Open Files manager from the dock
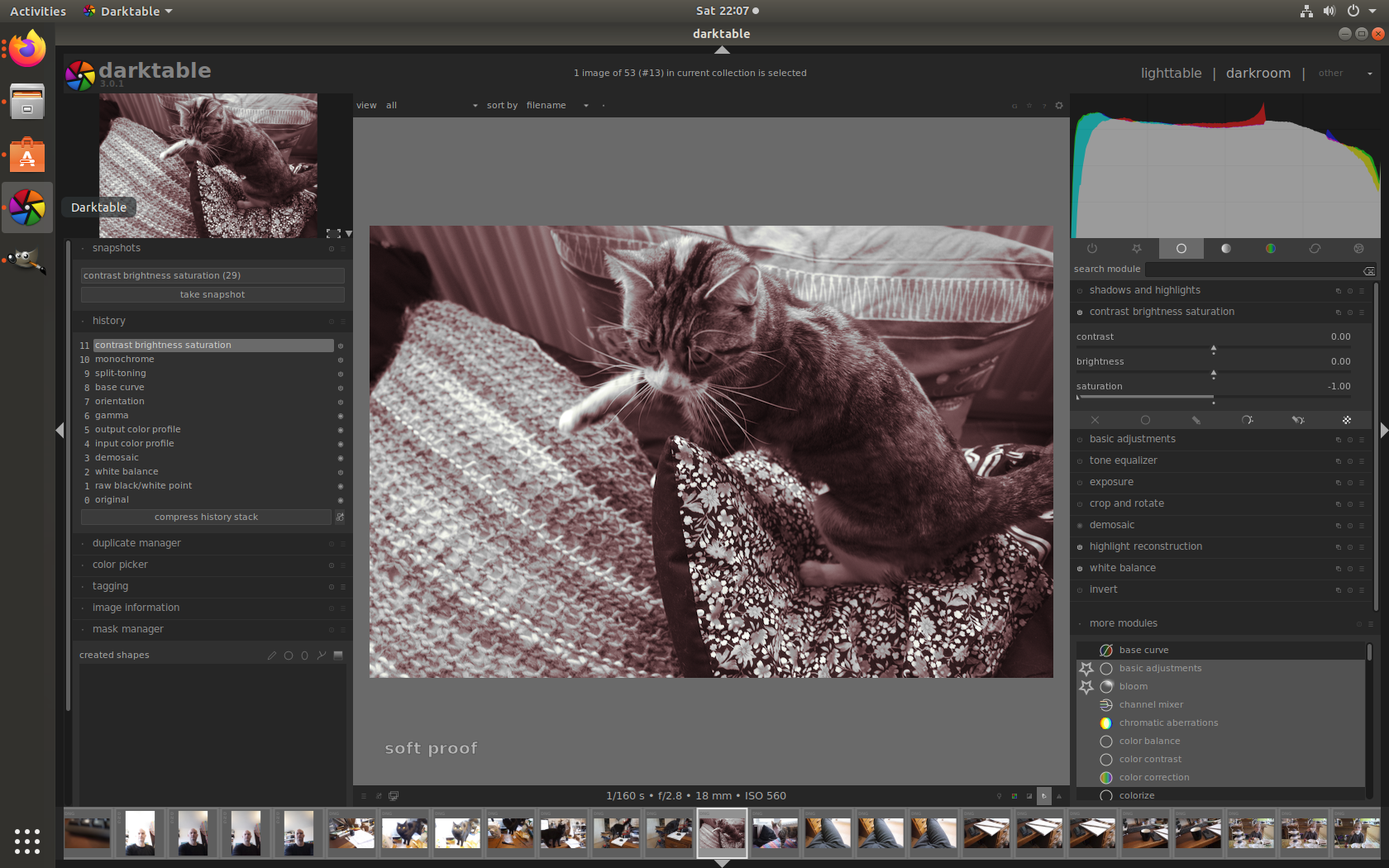1389x868 pixels. coord(27,102)
